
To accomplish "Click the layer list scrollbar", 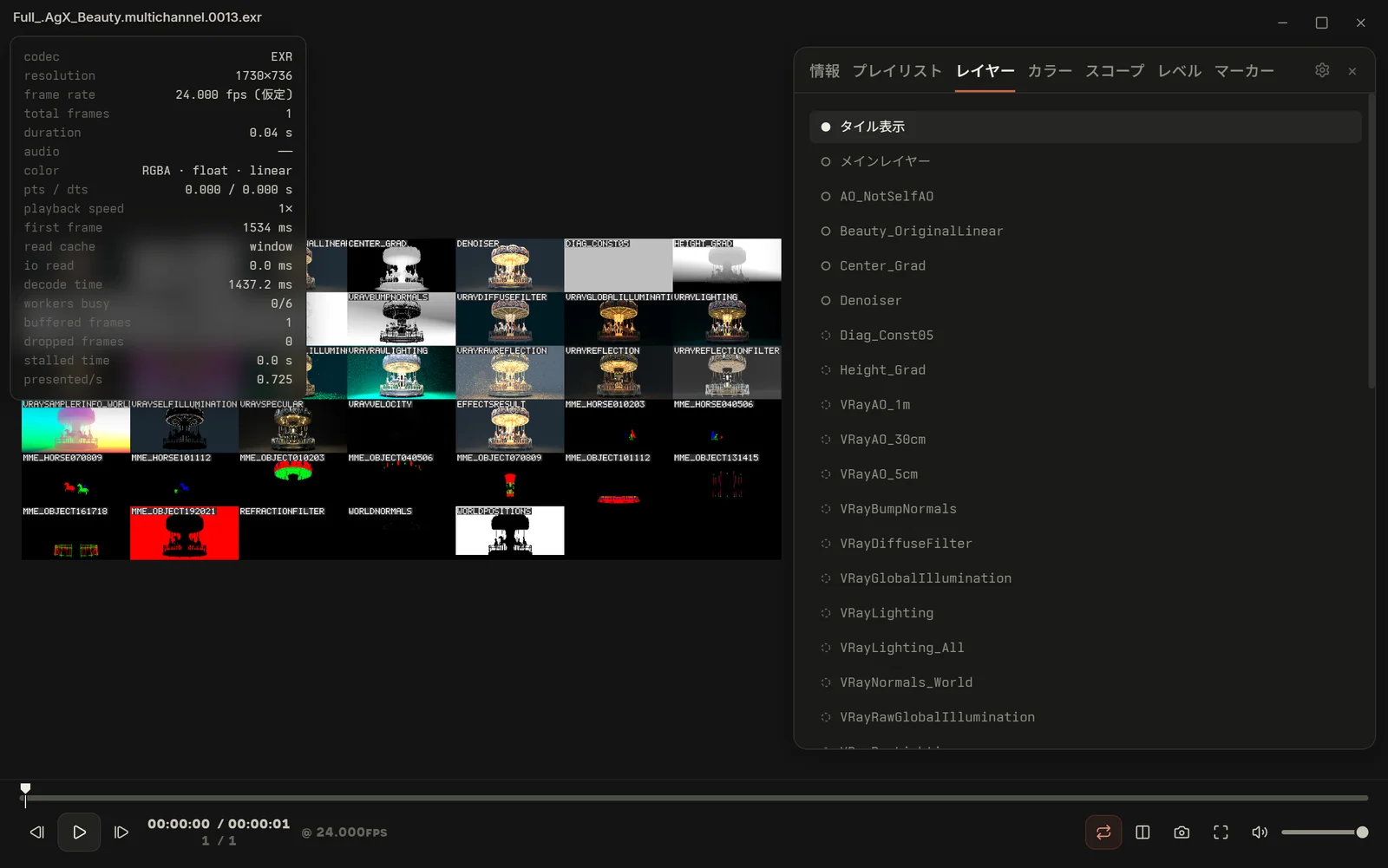I will 1372,241.
